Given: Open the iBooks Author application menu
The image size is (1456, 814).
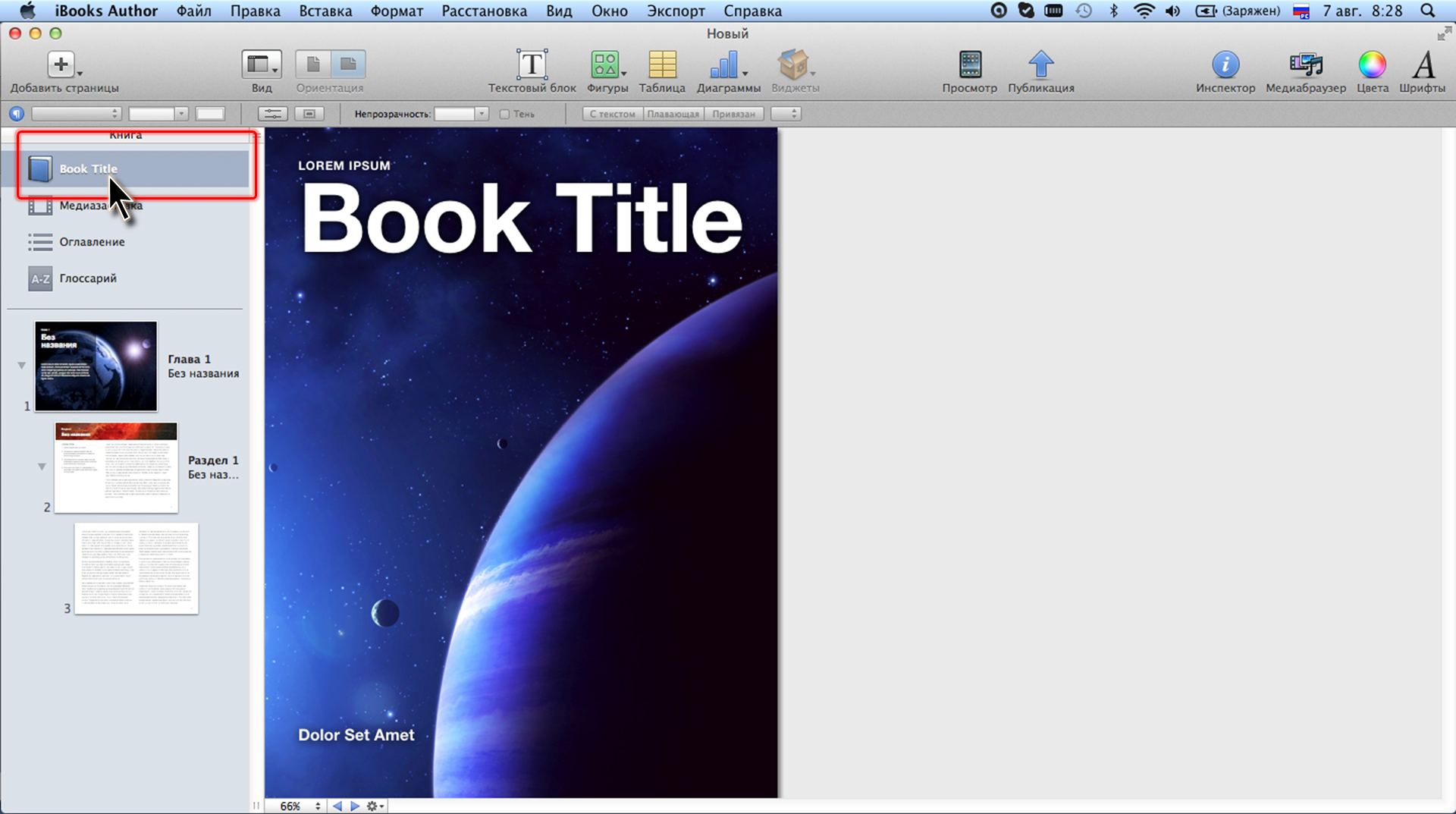Looking at the screenshot, I should pyautogui.click(x=106, y=11).
